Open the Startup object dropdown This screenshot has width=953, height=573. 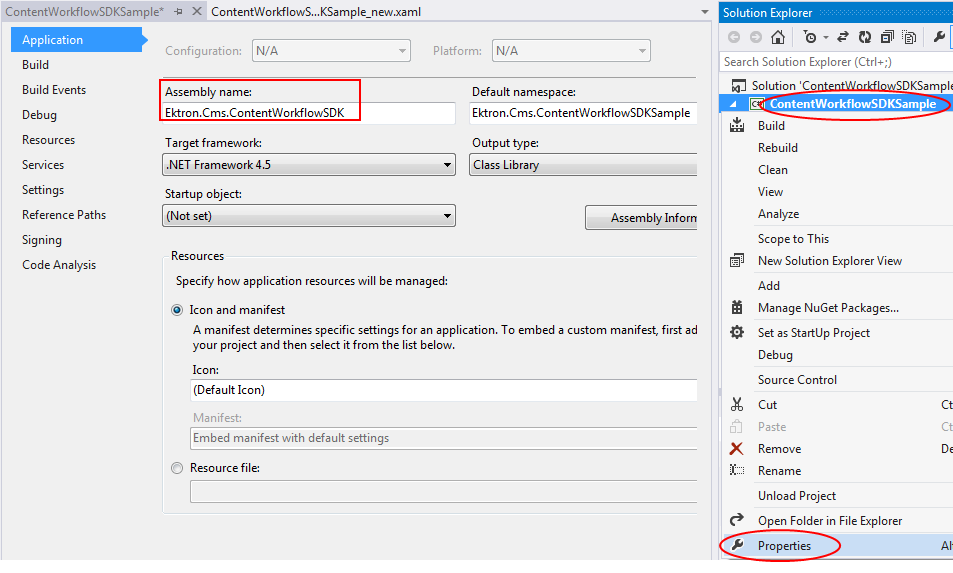click(x=309, y=216)
